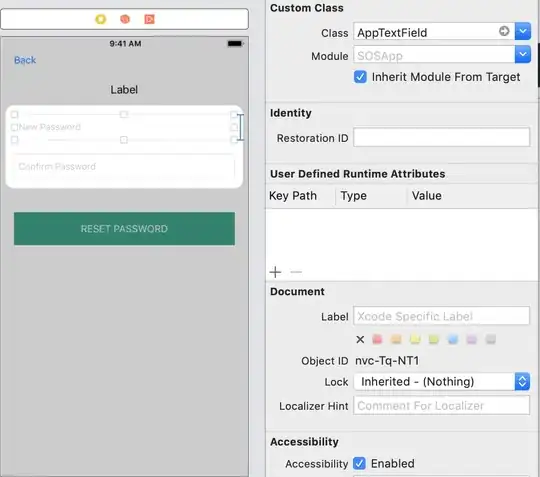This screenshot has width=540, height=477.
Task: Click the Key Path column header
Action: tap(293, 196)
